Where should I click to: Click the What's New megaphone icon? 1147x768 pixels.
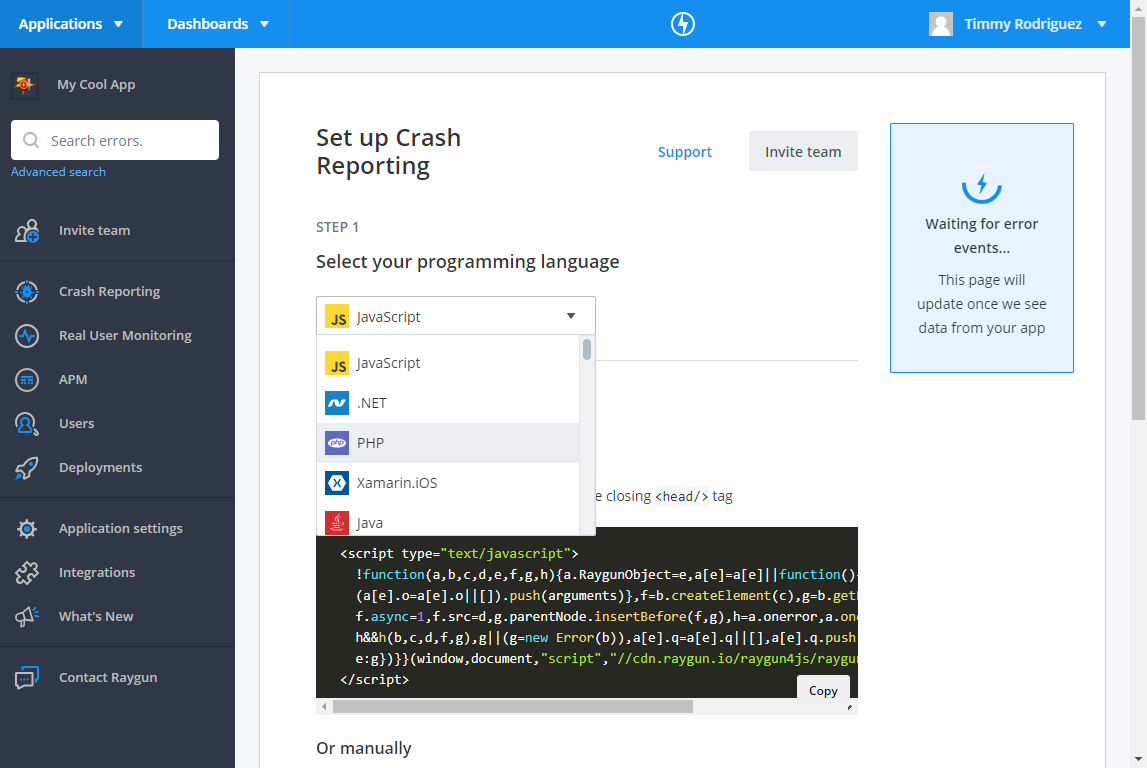point(27,617)
